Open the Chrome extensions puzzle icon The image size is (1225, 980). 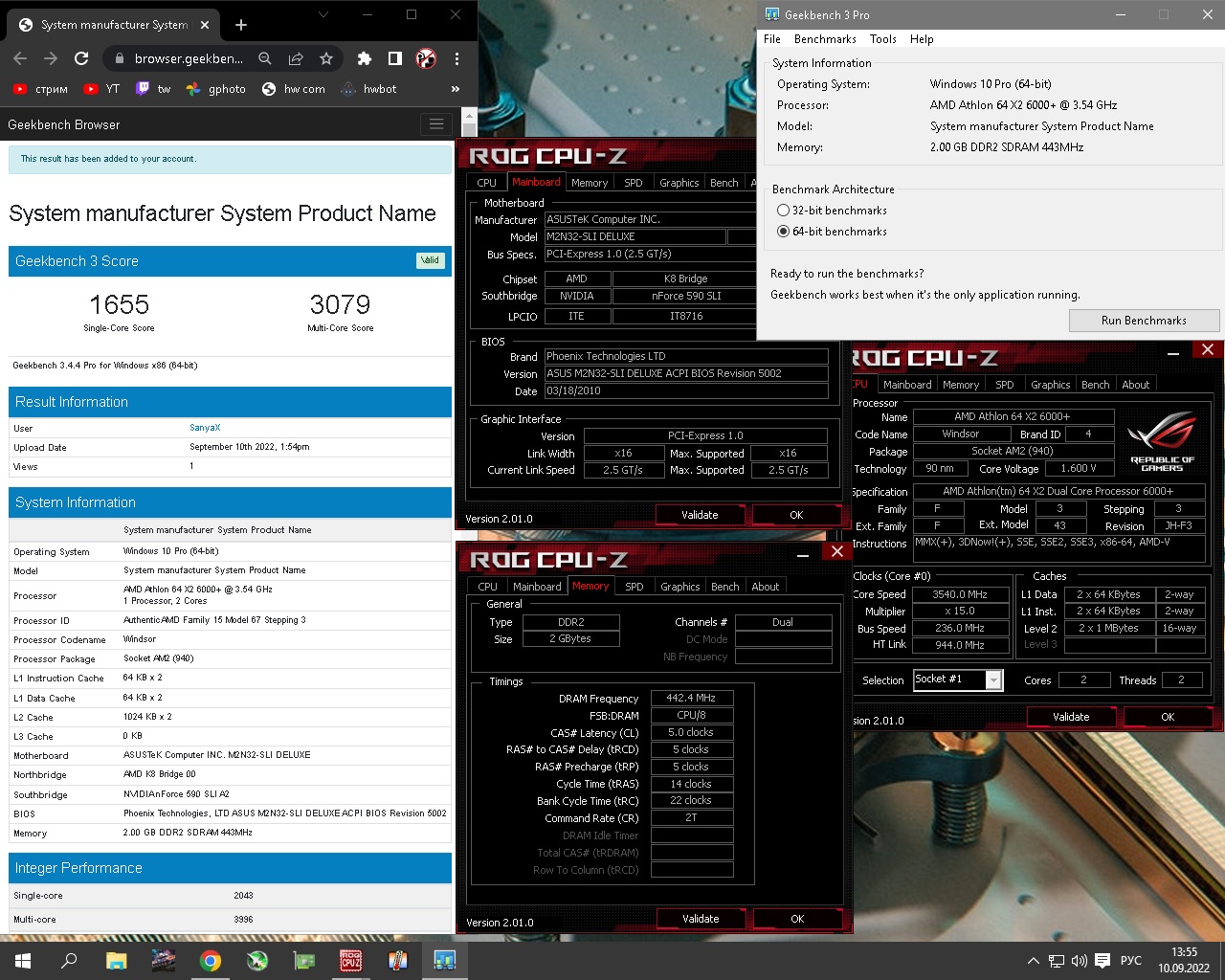point(364,58)
